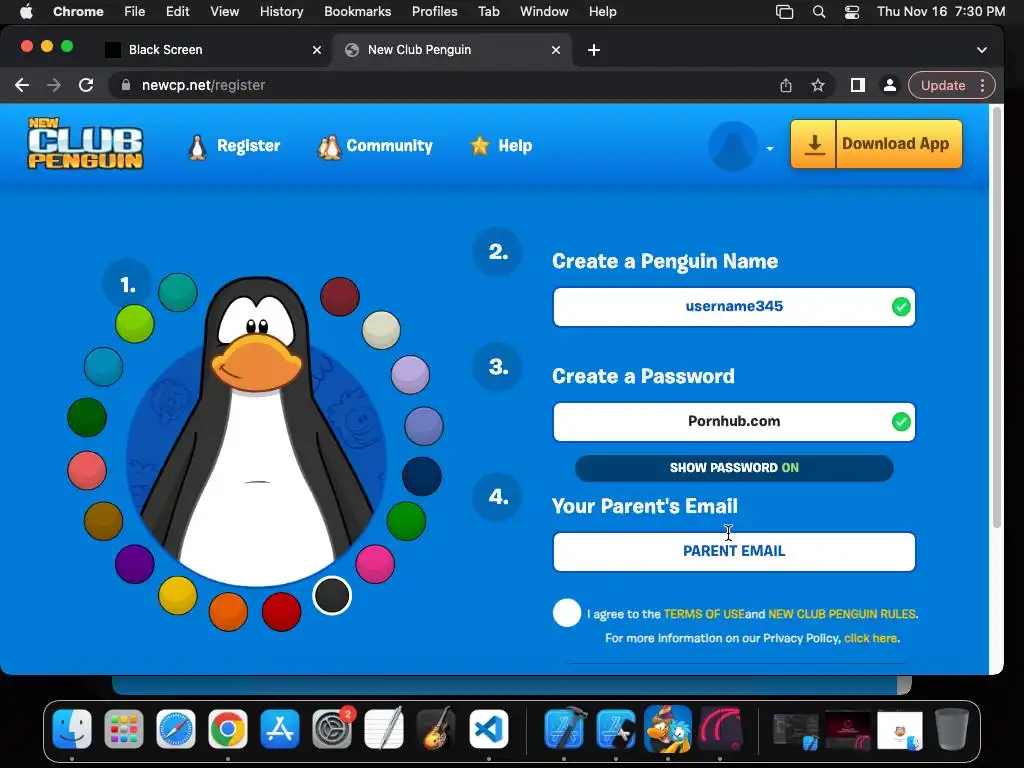Open the Window menu
This screenshot has width=1024, height=768.
[544, 12]
